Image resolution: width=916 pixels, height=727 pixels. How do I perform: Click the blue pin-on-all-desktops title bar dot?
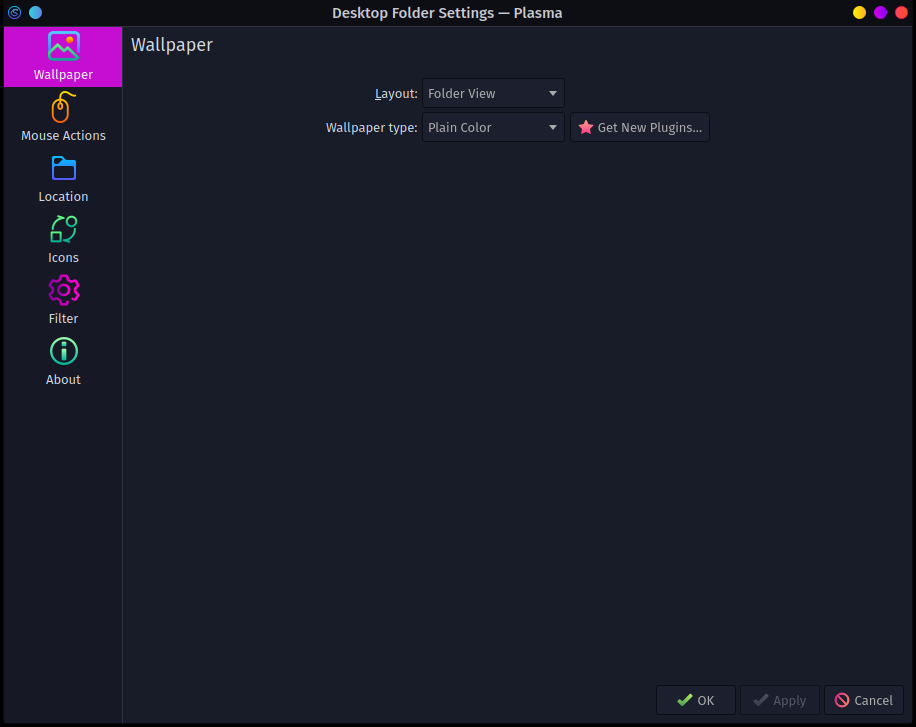[x=36, y=12]
